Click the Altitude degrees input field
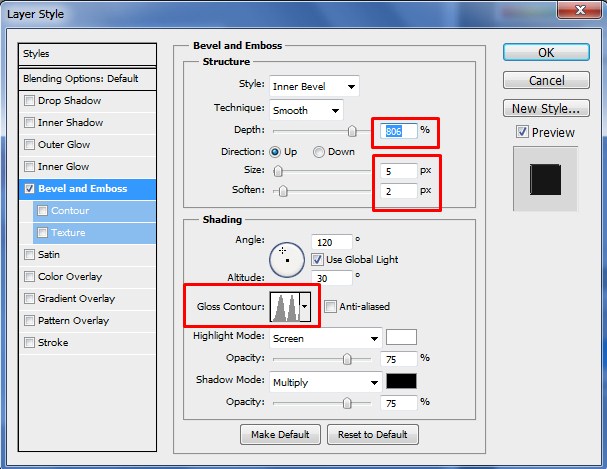Viewport: 607px width, 469px height. pyautogui.click(x=332, y=277)
